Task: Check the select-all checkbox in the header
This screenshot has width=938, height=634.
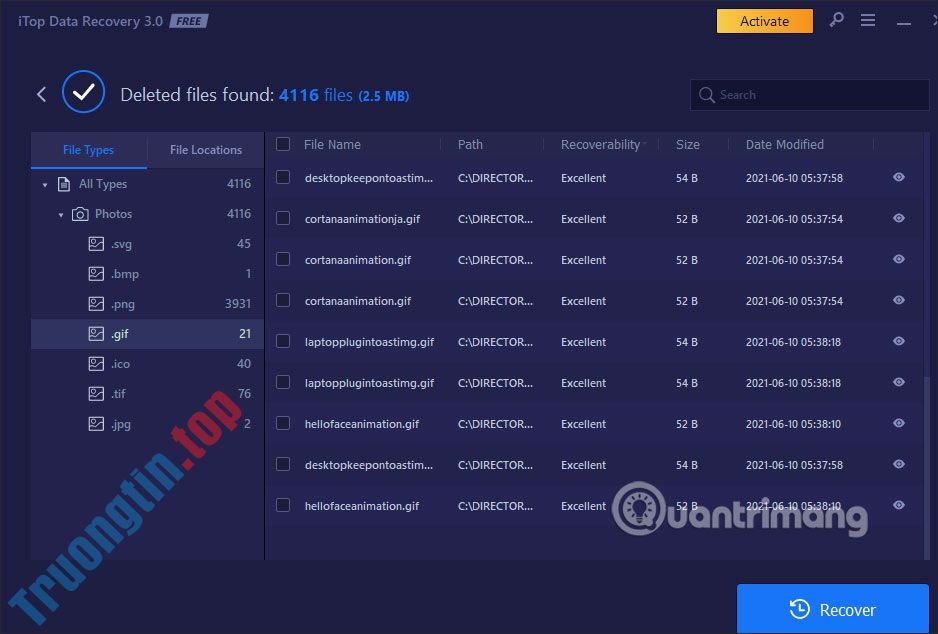Action: click(283, 144)
